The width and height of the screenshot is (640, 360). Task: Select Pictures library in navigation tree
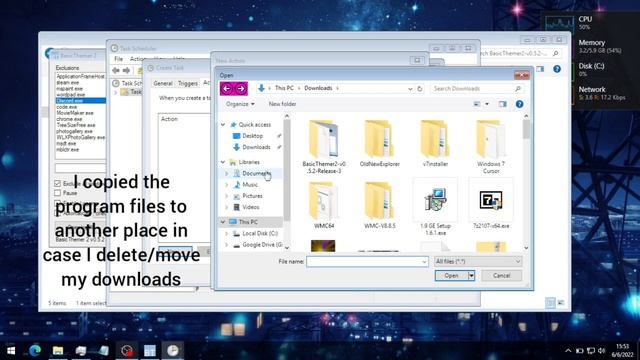[252, 196]
